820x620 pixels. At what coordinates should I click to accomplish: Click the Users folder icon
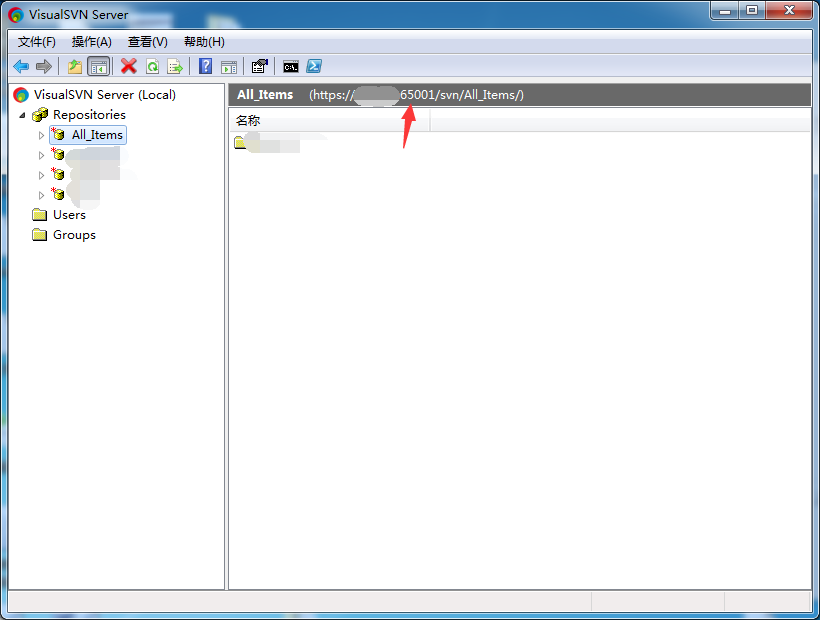(40, 215)
